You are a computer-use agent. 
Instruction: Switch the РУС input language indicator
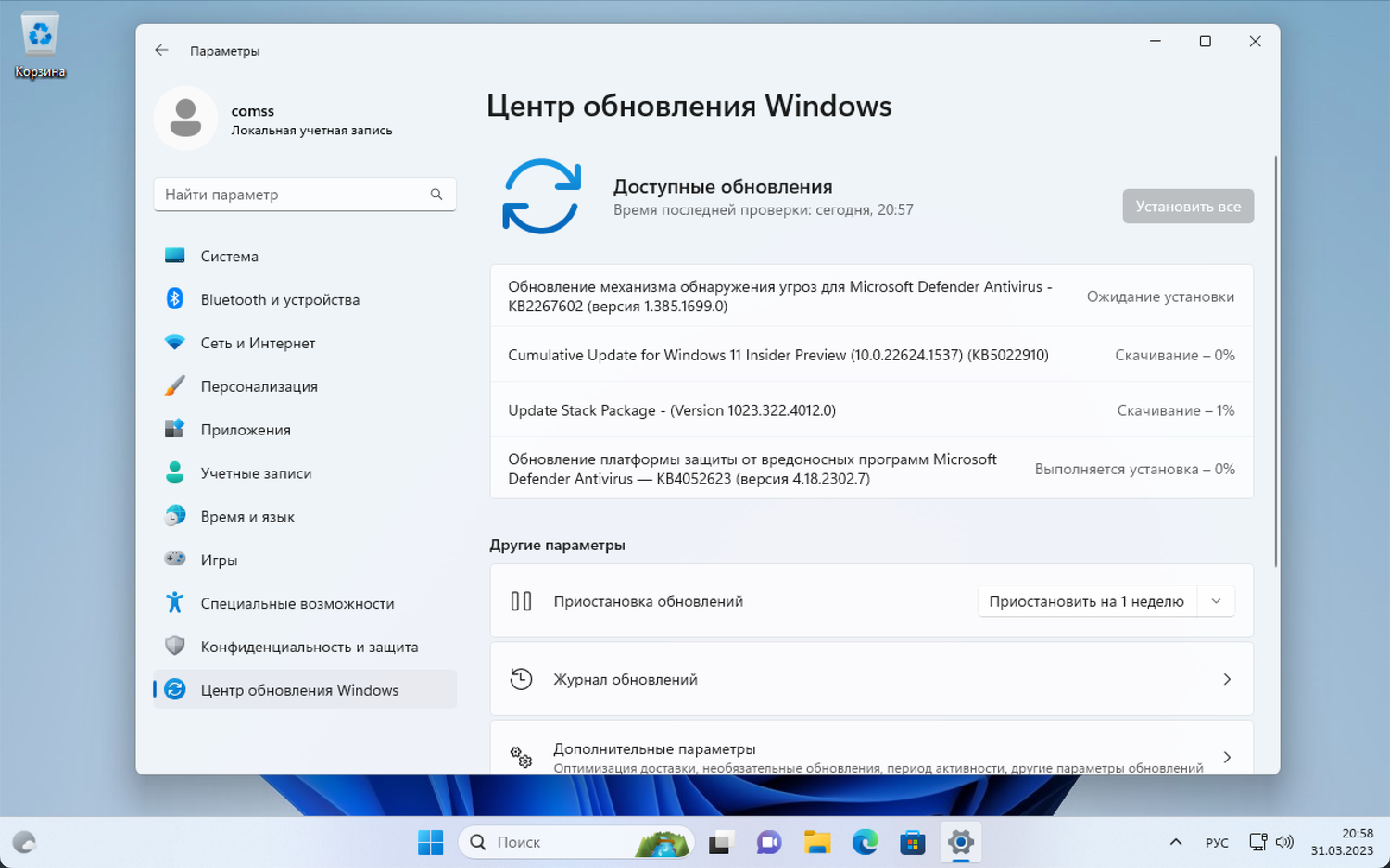pyautogui.click(x=1217, y=842)
